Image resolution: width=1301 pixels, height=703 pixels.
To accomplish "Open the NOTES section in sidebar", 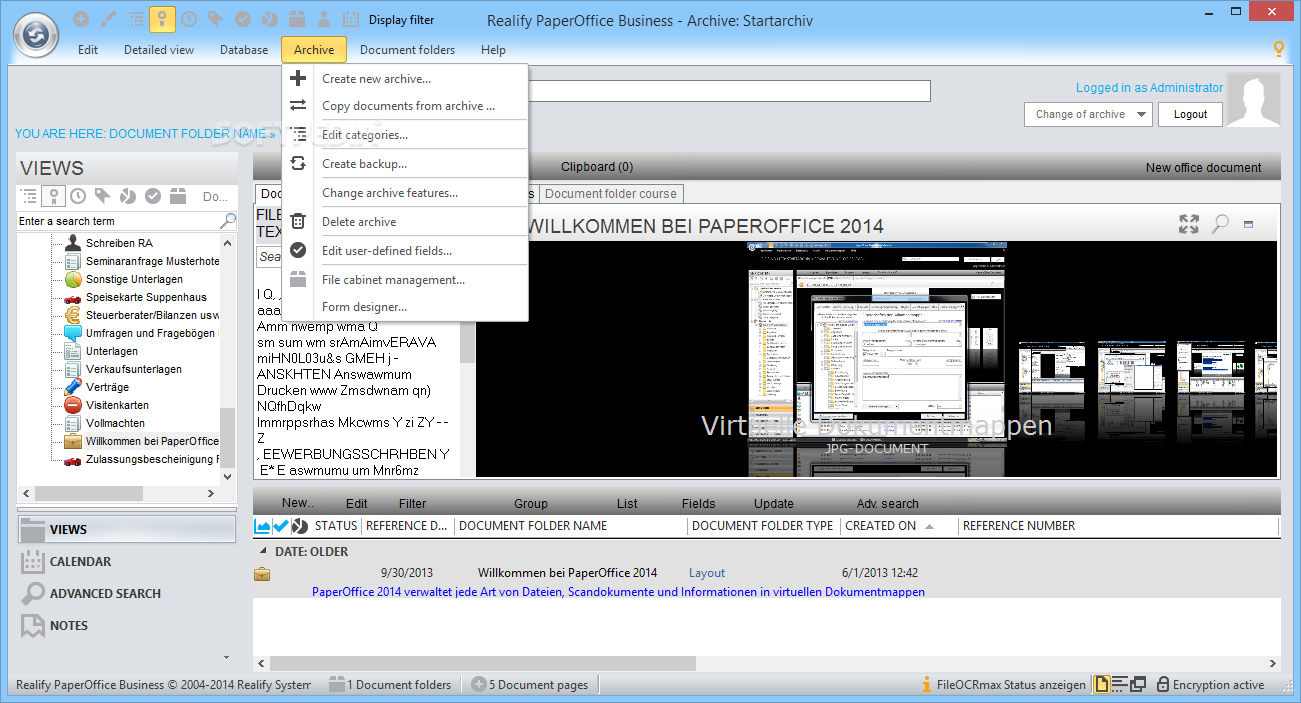I will (x=127, y=626).
